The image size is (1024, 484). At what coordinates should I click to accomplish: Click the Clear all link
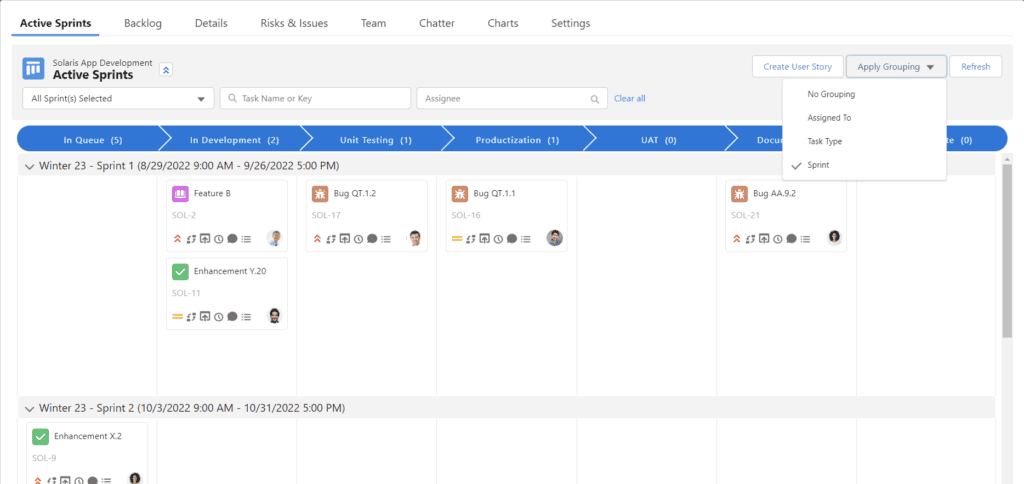pos(629,98)
